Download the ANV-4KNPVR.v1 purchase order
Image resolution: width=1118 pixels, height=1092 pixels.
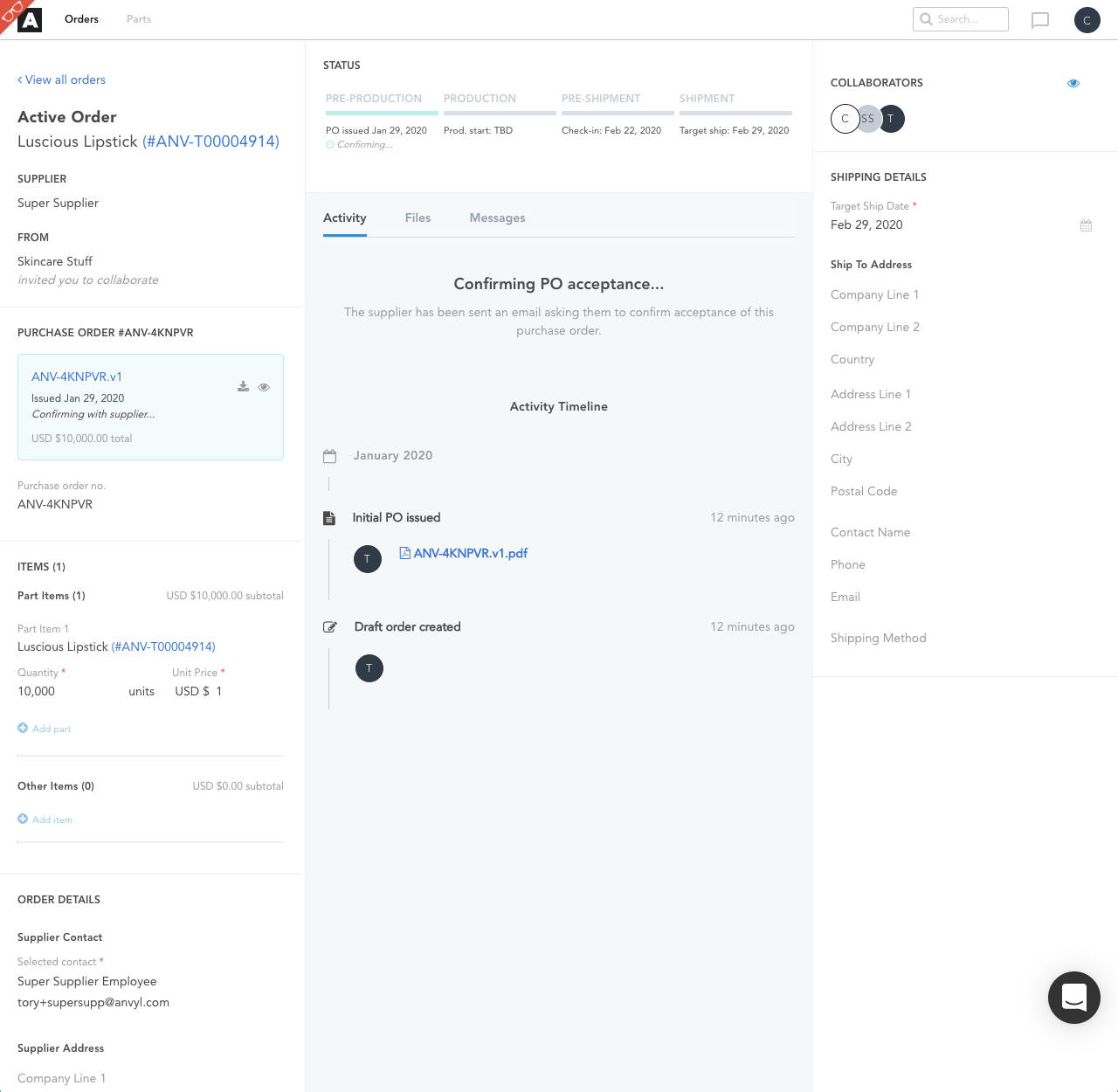243,386
